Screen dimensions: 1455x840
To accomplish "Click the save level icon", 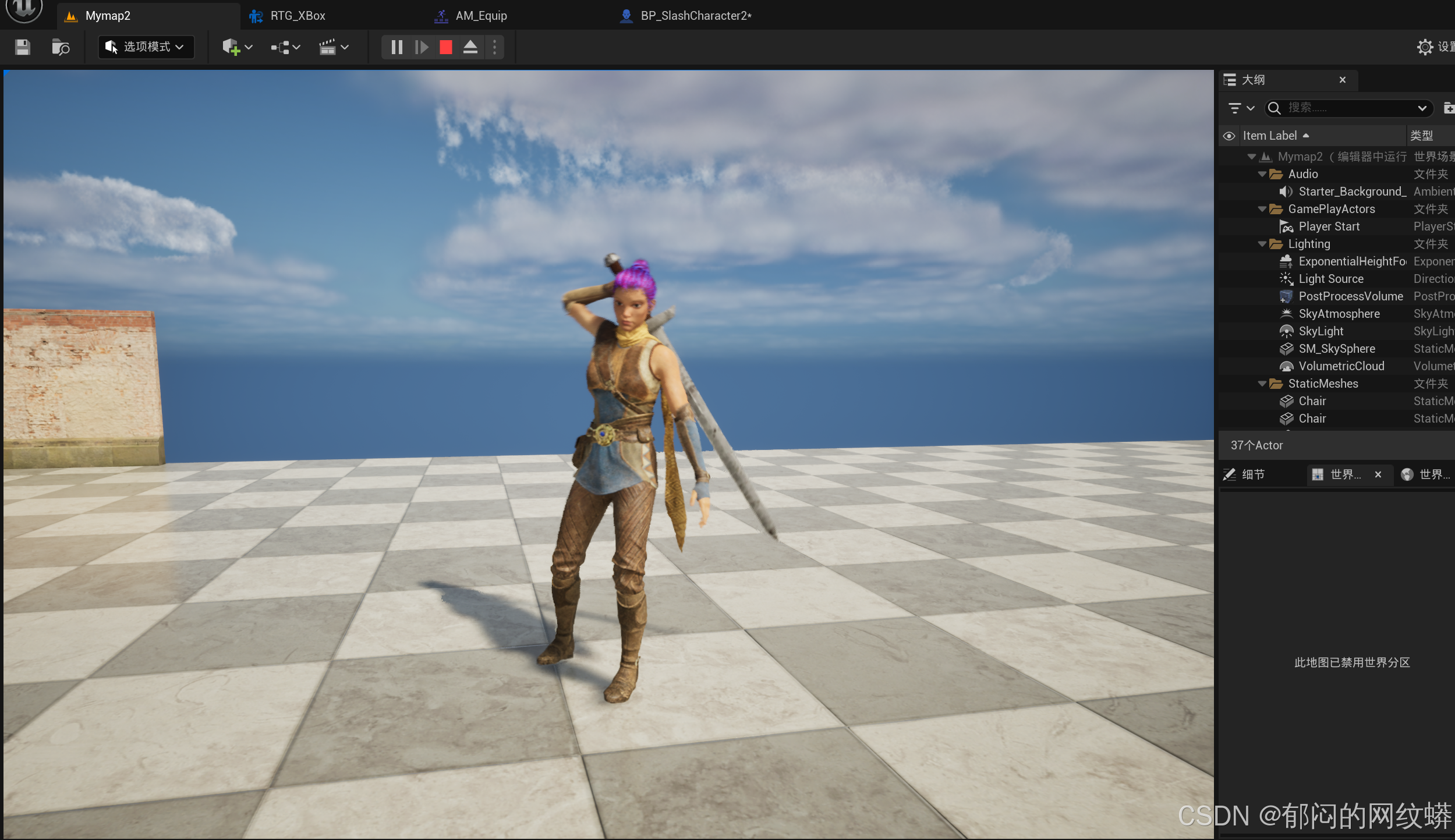I will coord(23,47).
